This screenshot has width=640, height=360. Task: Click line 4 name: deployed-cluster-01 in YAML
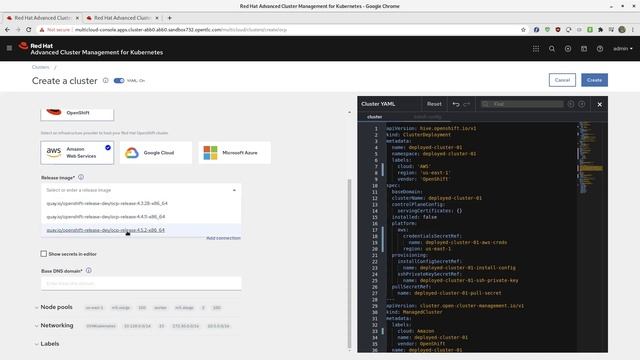[427, 147]
